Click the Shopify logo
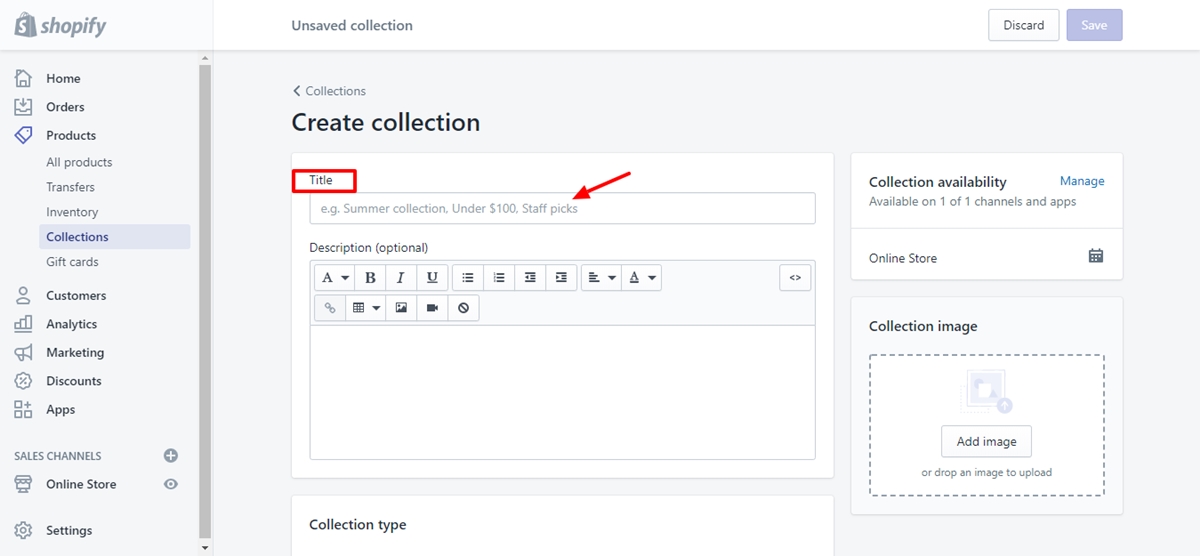Screen dimensions: 1200x556 coord(60,25)
